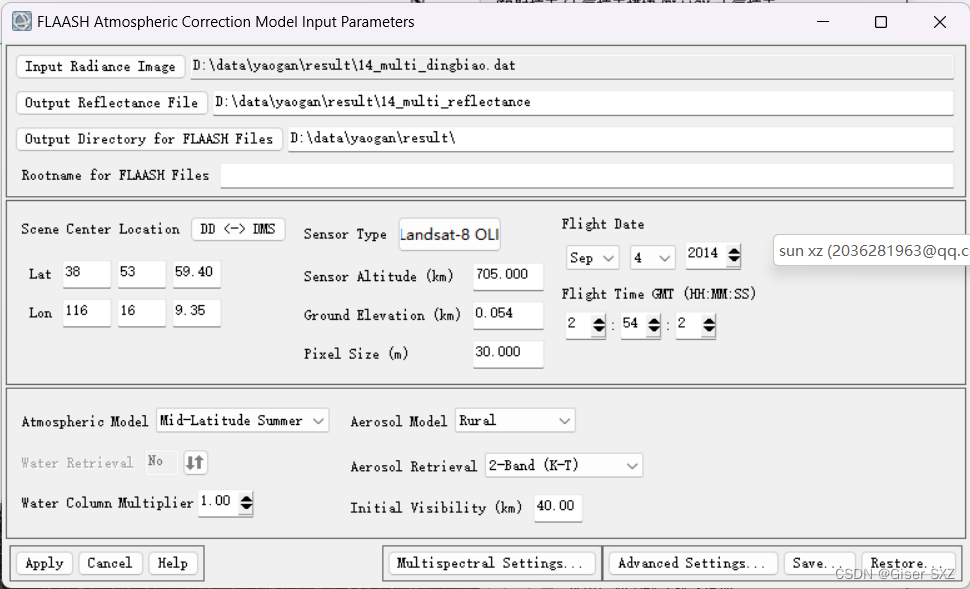Close the FLAASH parameters window
This screenshot has height=589, width=970.
[x=939, y=22]
